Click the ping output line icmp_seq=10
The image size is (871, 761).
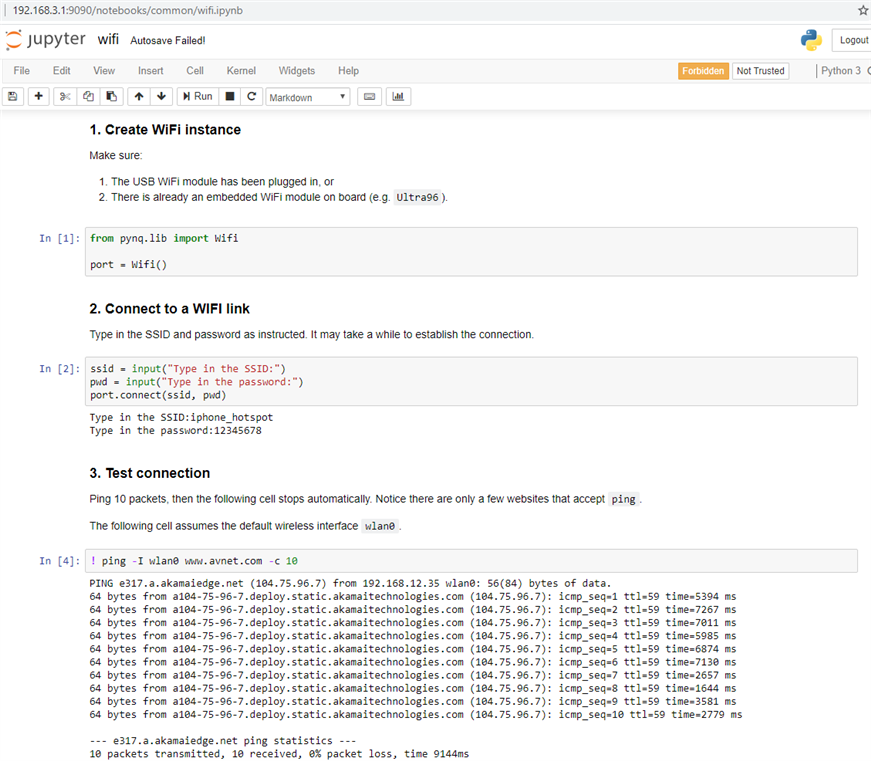(416, 714)
